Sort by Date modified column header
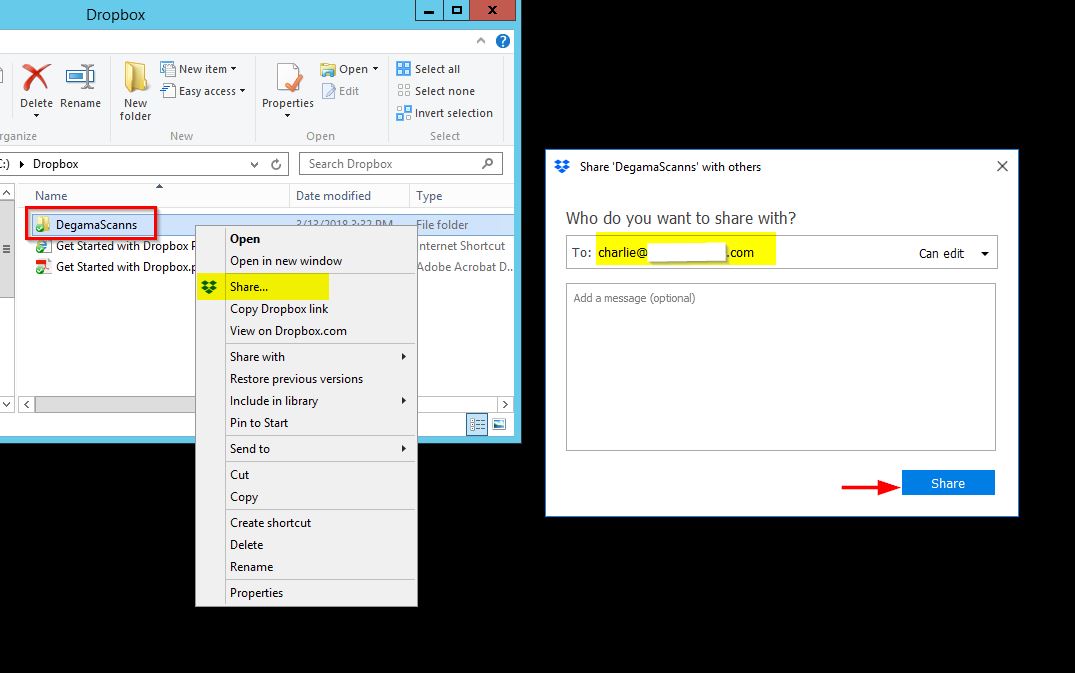The width and height of the screenshot is (1075, 673). 349,195
